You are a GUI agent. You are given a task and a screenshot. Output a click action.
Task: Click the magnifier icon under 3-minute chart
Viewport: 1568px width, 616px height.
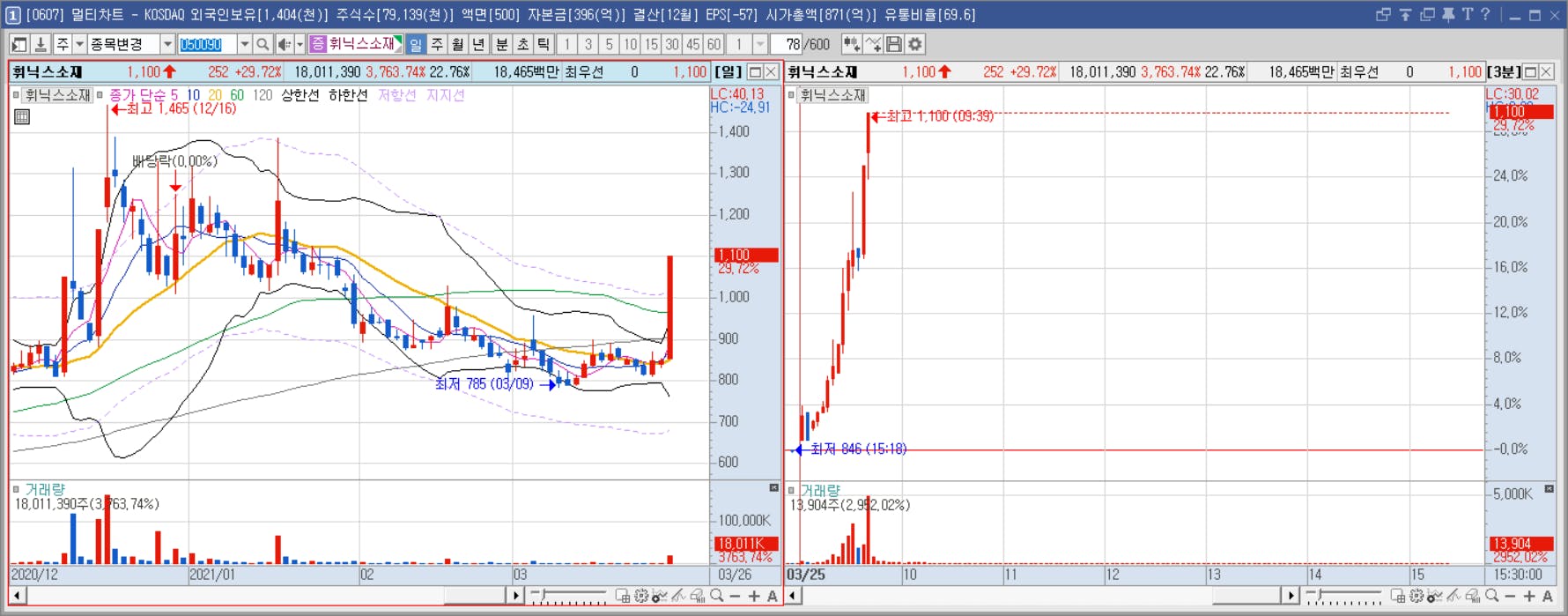(x=1492, y=597)
